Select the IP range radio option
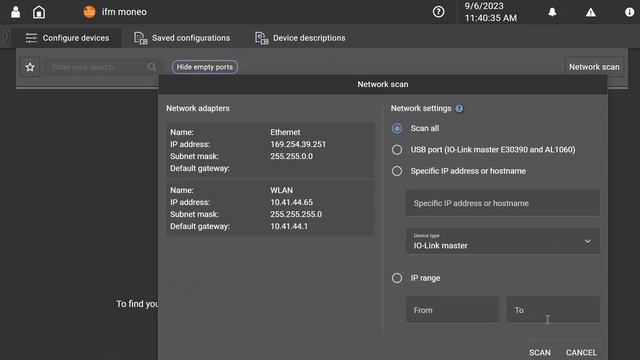 click(x=397, y=278)
